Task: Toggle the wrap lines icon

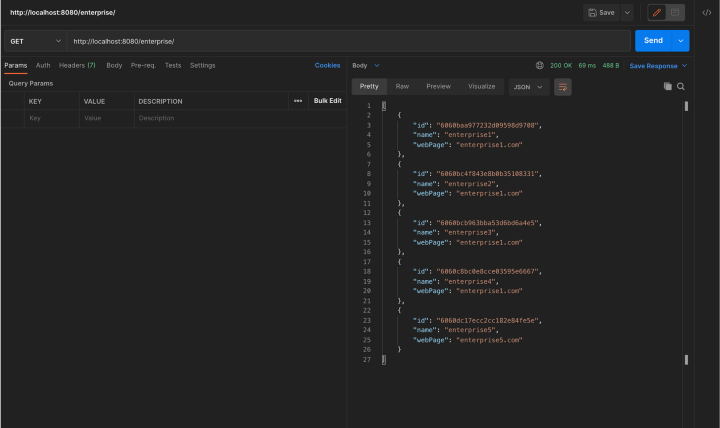Action: point(562,87)
